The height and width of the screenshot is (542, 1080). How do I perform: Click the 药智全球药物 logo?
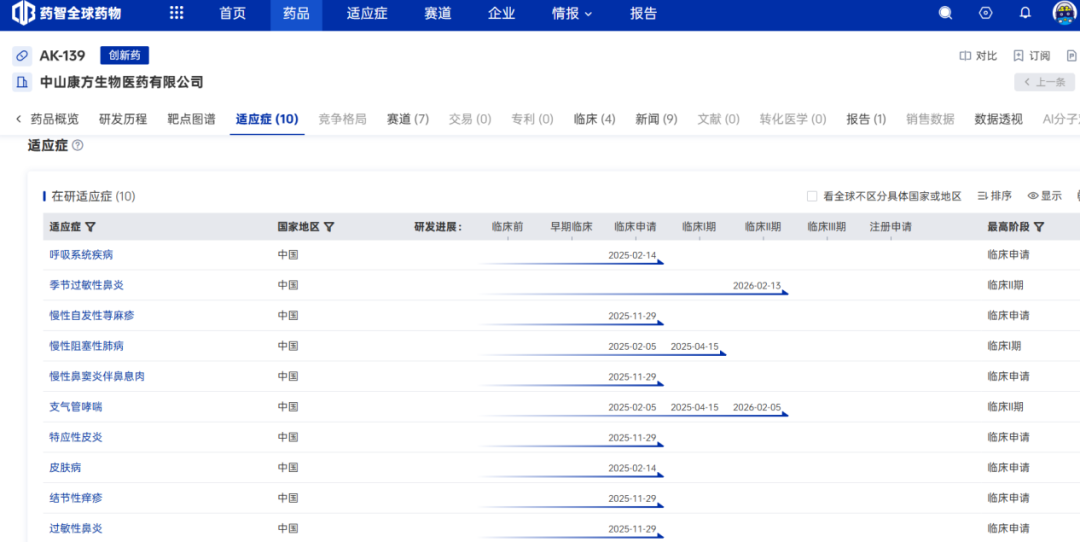coord(67,13)
